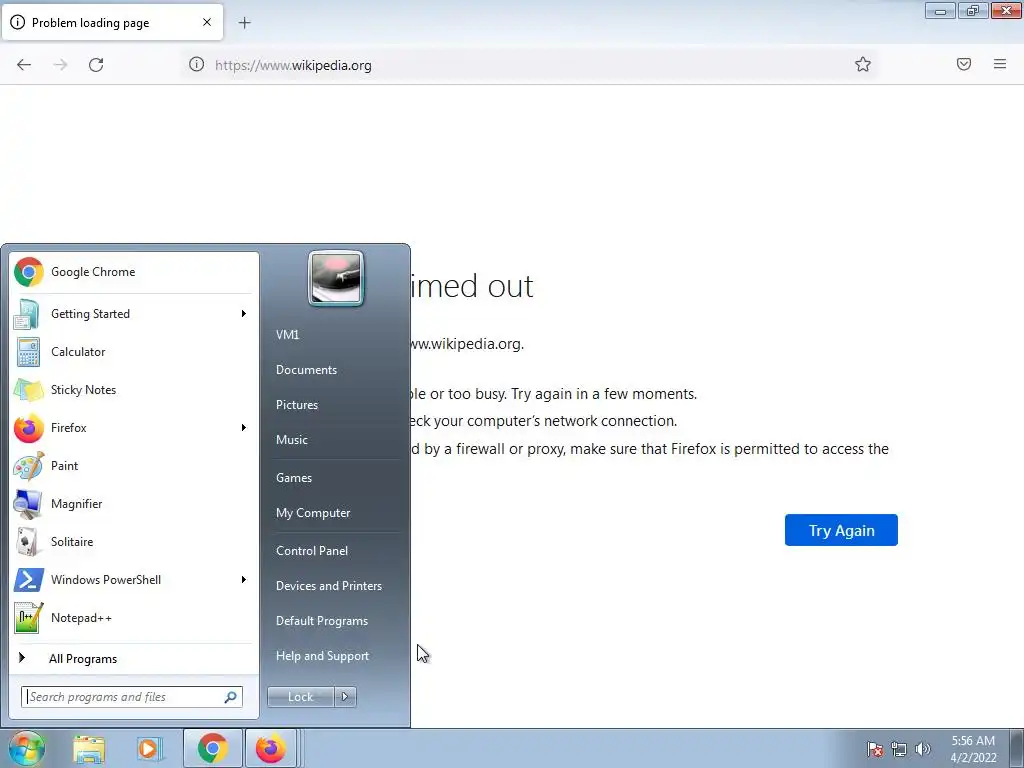
Task: Open Default Programs
Action: (x=321, y=621)
